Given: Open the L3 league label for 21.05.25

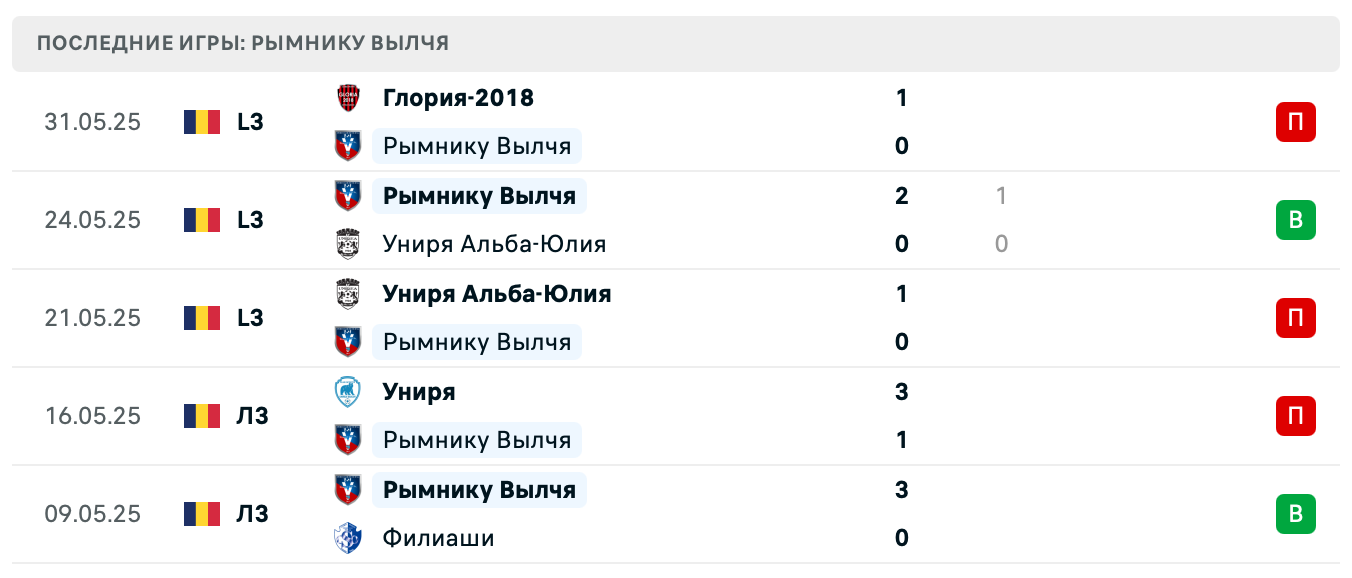Looking at the screenshot, I should 253,318.
